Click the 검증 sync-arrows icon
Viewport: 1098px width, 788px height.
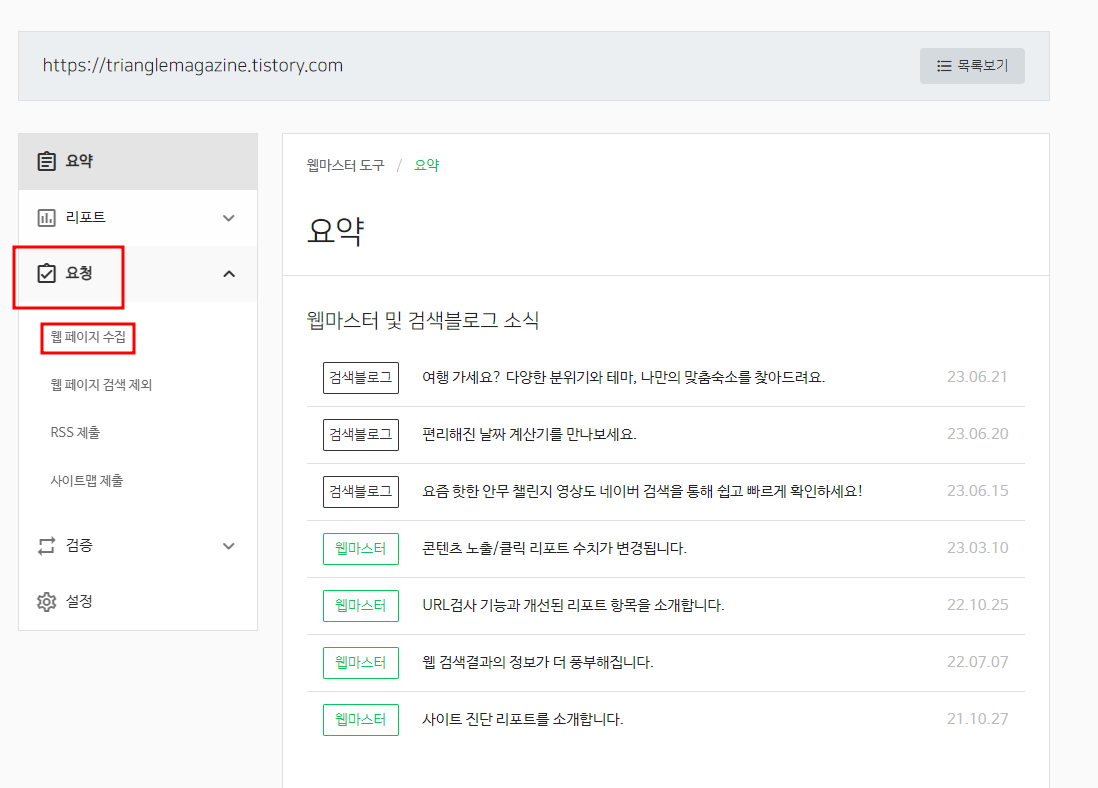tap(46, 546)
